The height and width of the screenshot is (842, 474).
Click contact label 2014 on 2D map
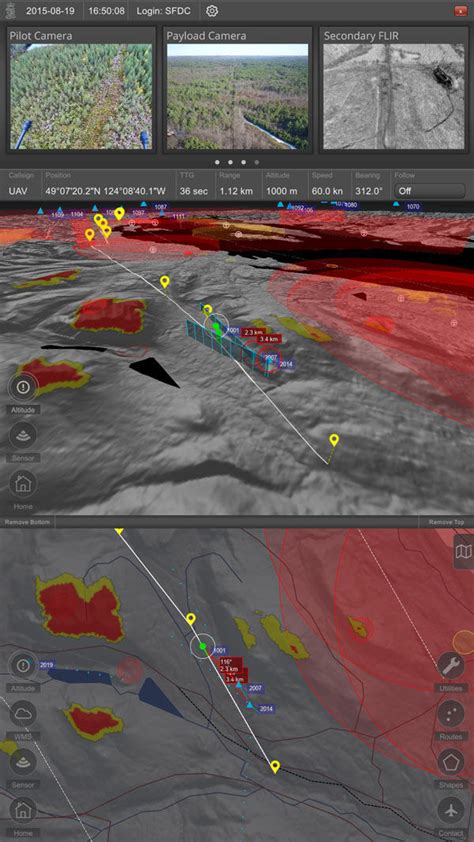pos(267,709)
